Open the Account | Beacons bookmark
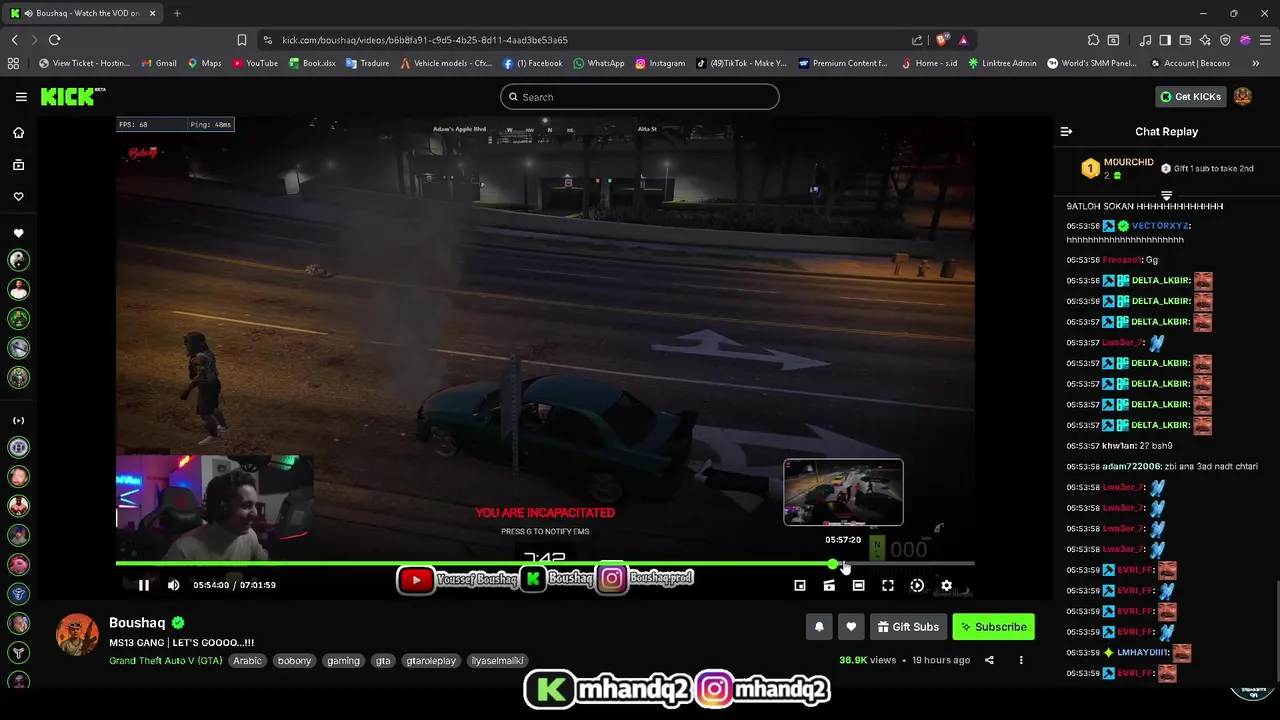Viewport: 1280px width, 720px height. 1189,63
